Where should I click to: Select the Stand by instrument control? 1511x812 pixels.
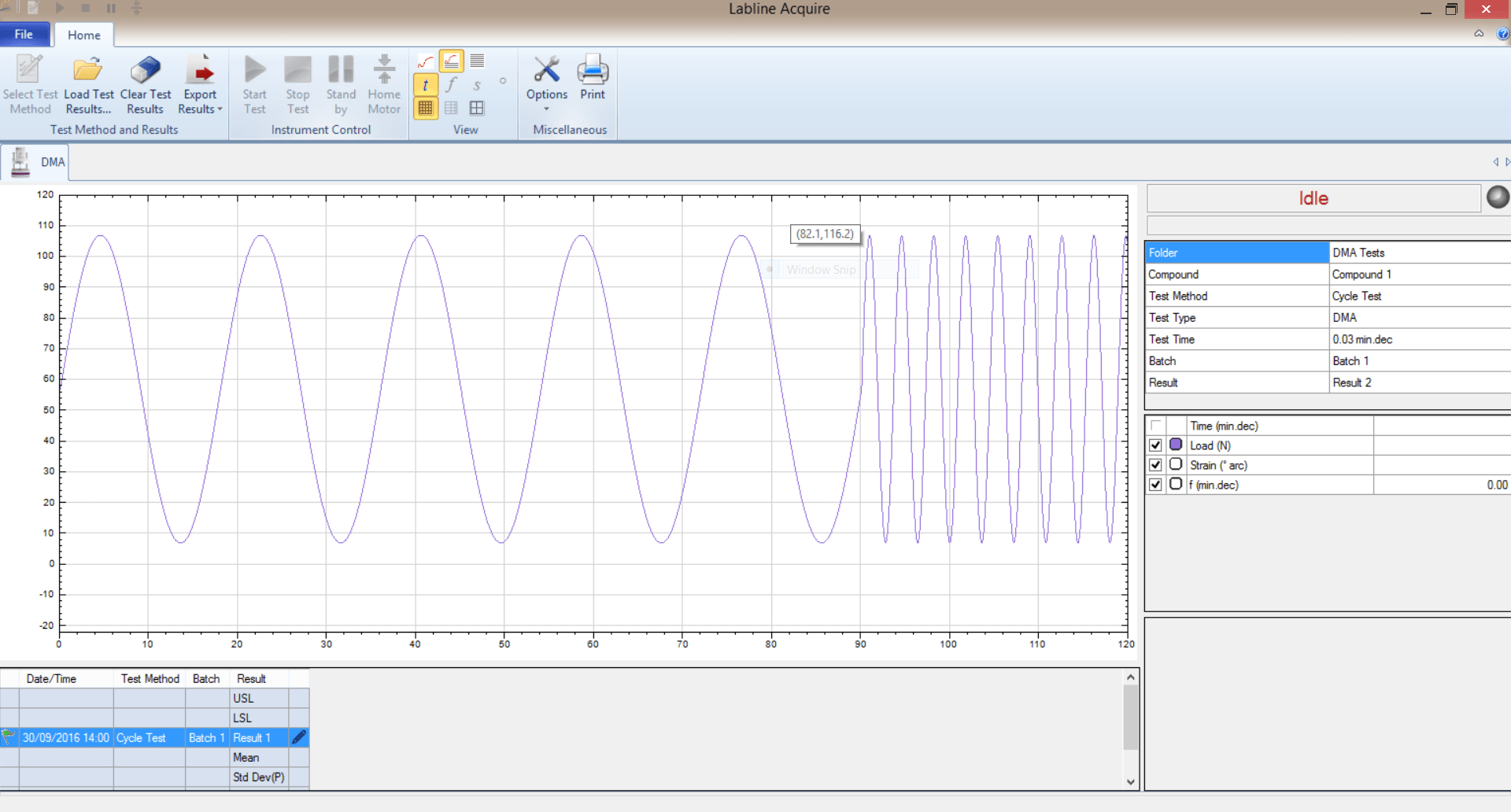coord(341,83)
